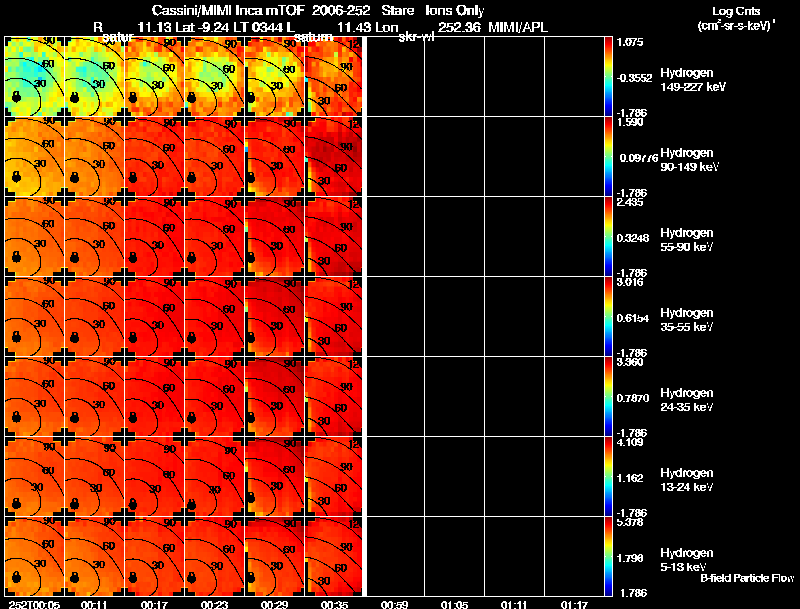Pick the Hydrogen 35-55 keV panel at 00:35
This screenshot has width=800, height=609.
click(334, 317)
